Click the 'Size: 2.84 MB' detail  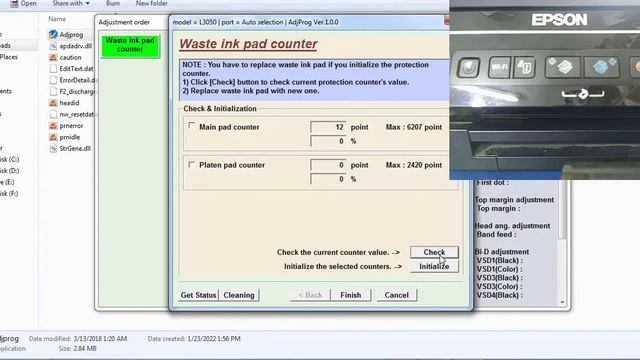tap(77, 349)
